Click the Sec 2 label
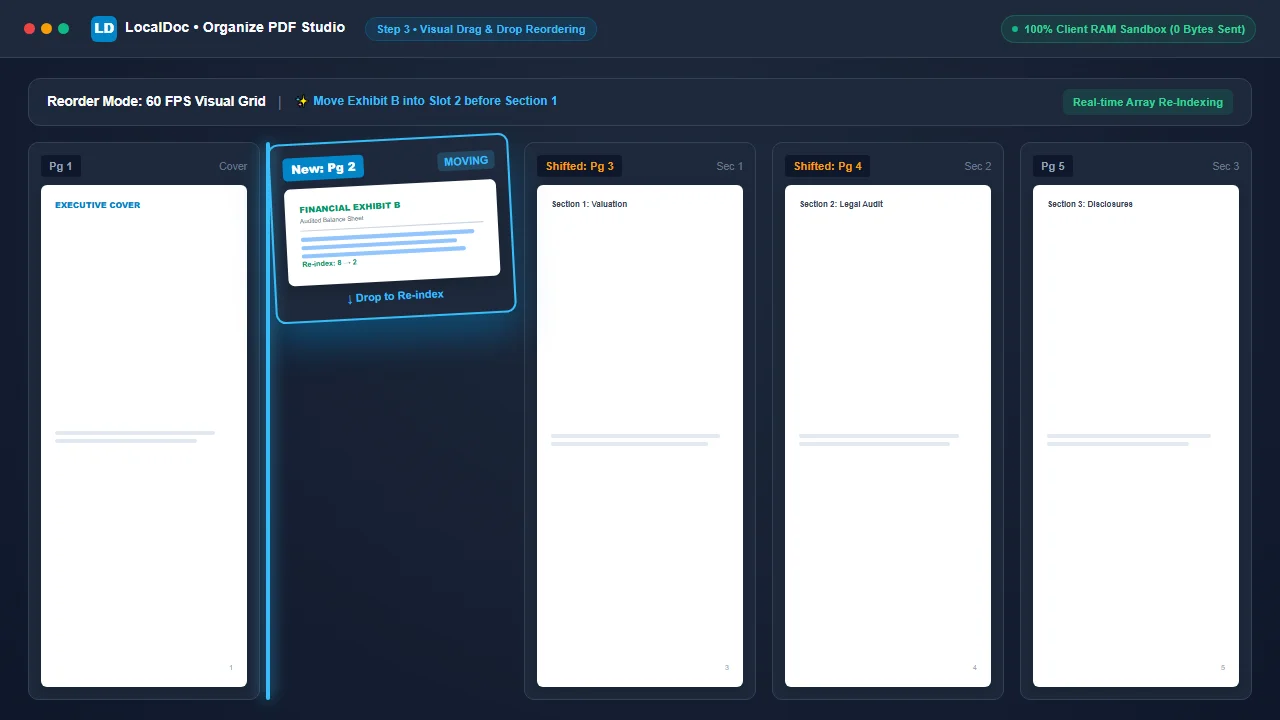The height and width of the screenshot is (720, 1280). pyautogui.click(x=978, y=166)
